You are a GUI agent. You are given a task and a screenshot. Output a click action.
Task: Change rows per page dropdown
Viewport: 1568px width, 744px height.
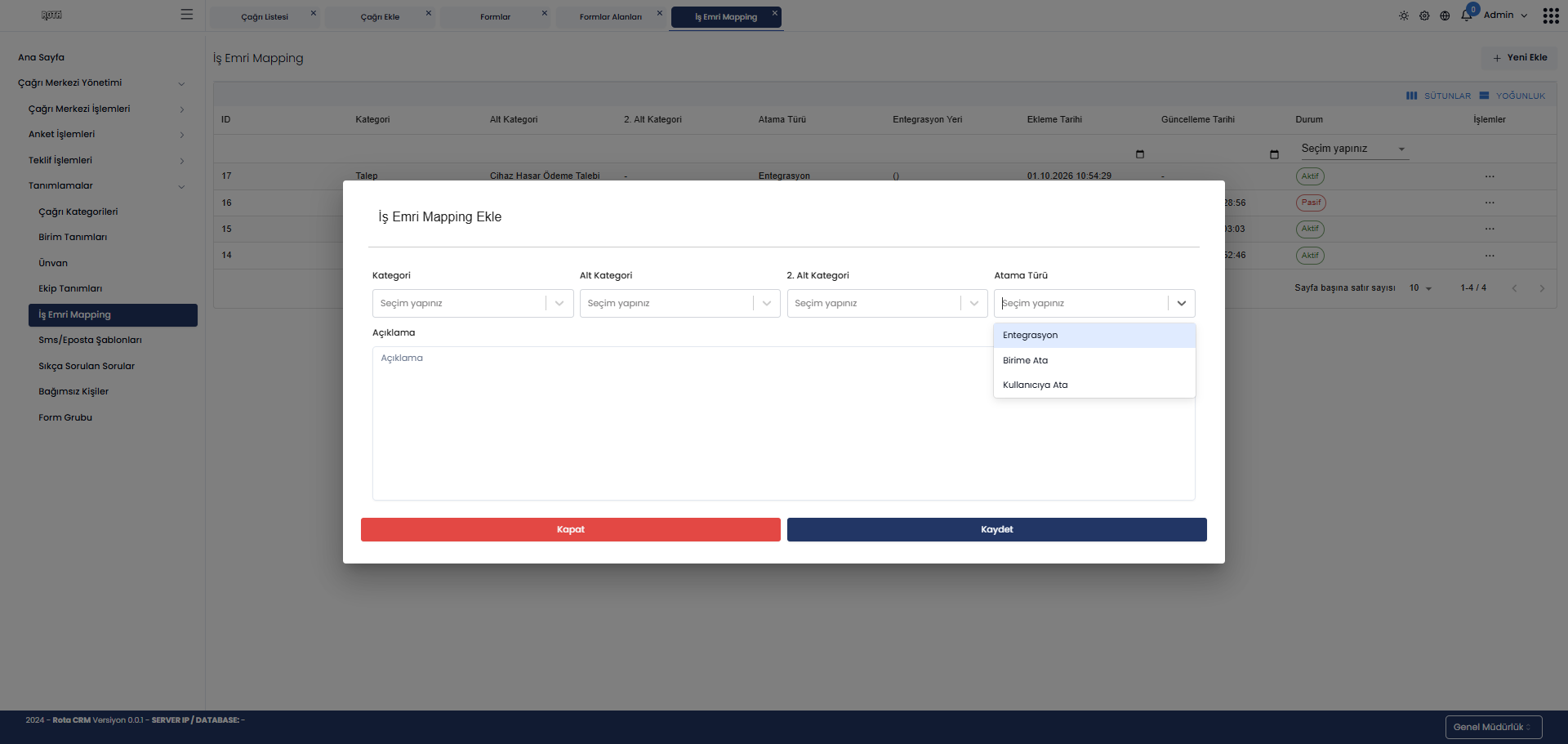click(1420, 288)
